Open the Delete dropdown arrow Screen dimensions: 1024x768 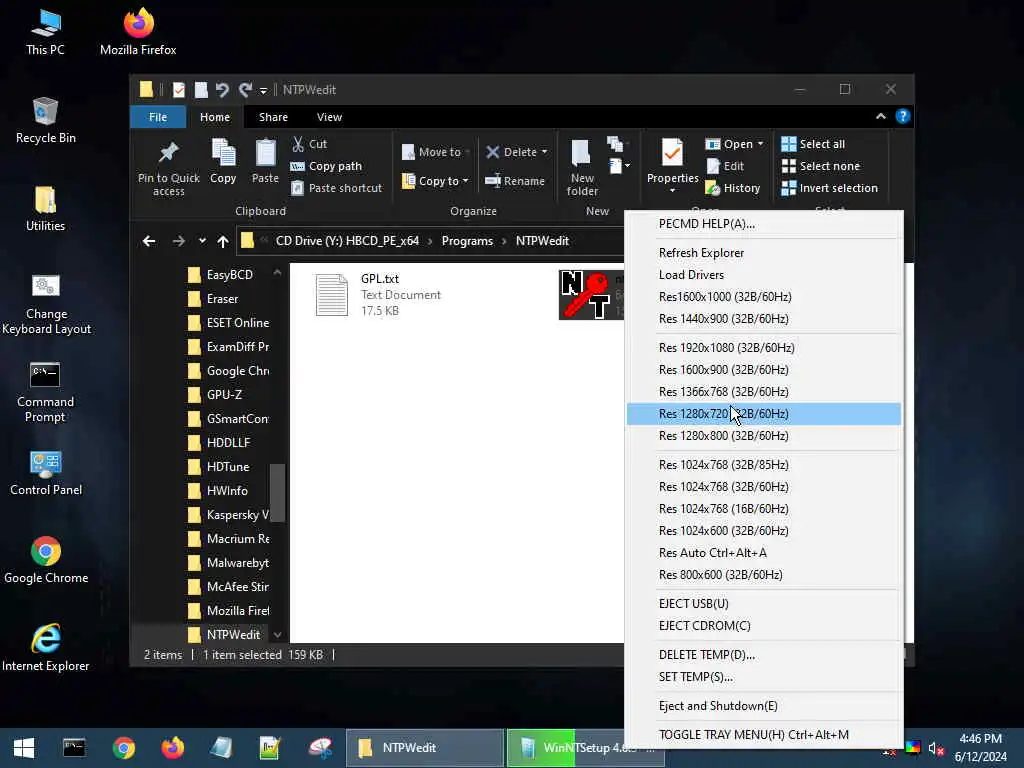544,152
